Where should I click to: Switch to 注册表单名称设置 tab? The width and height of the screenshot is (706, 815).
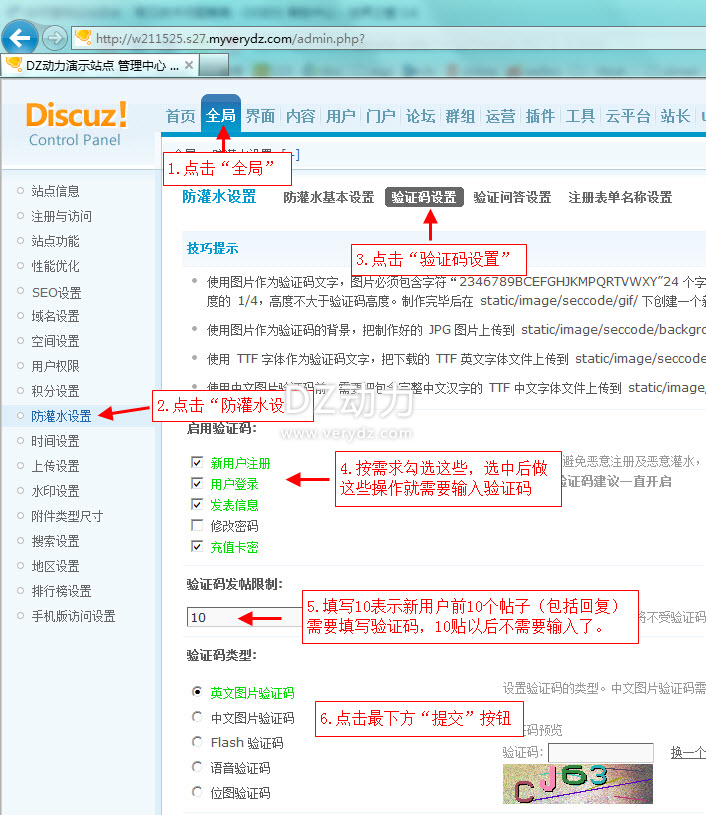(620, 198)
